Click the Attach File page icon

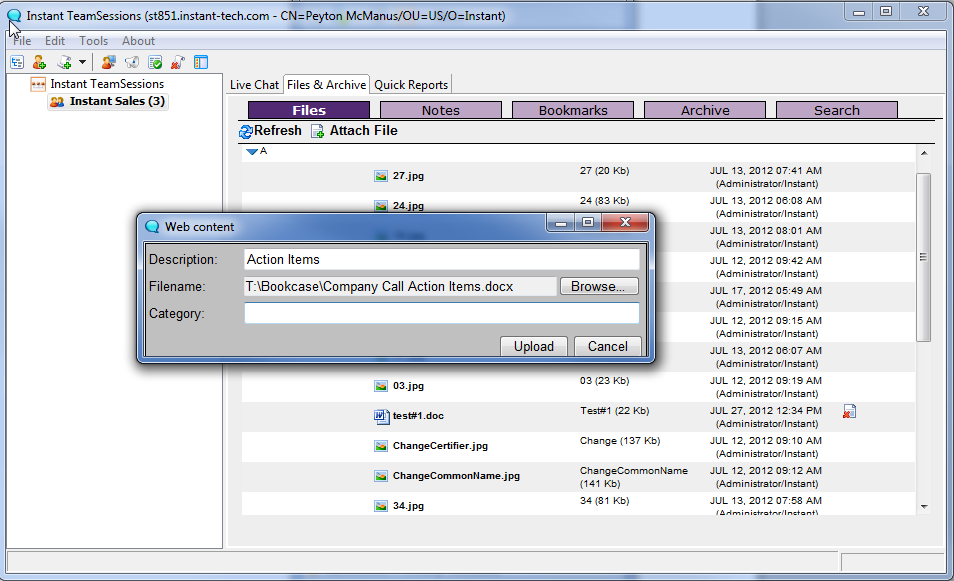(x=318, y=131)
